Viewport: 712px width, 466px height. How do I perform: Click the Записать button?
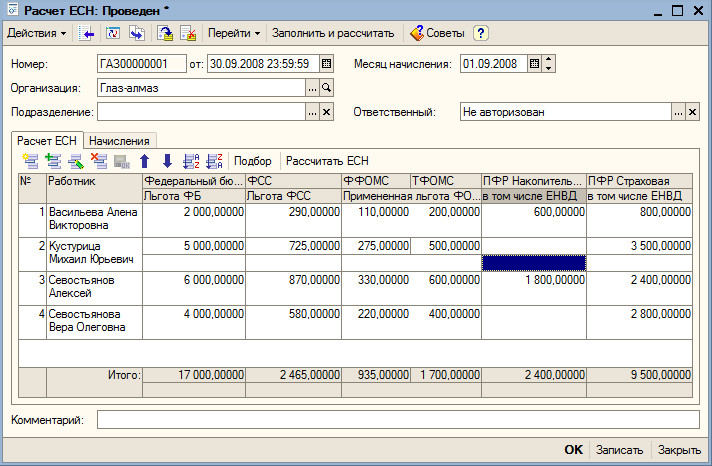[x=619, y=450]
